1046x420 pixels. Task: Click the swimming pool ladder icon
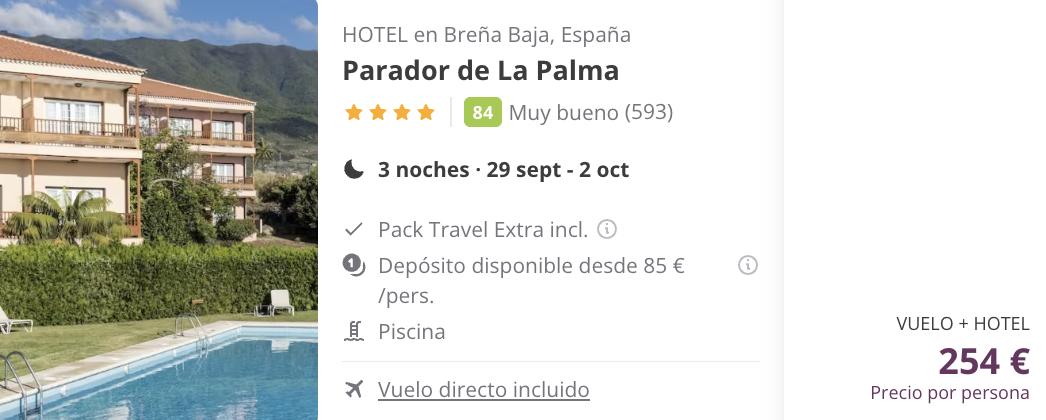[353, 331]
